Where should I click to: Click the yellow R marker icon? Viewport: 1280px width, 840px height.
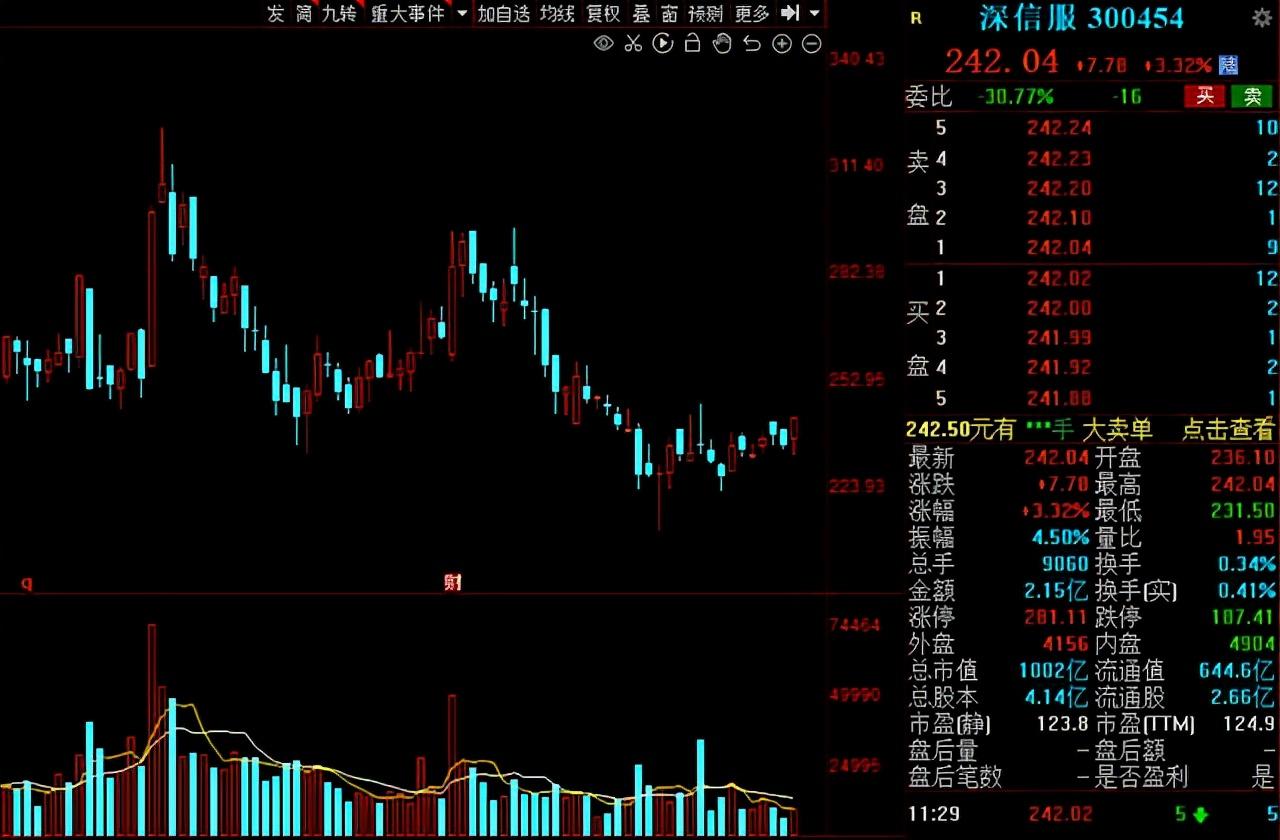[917, 17]
